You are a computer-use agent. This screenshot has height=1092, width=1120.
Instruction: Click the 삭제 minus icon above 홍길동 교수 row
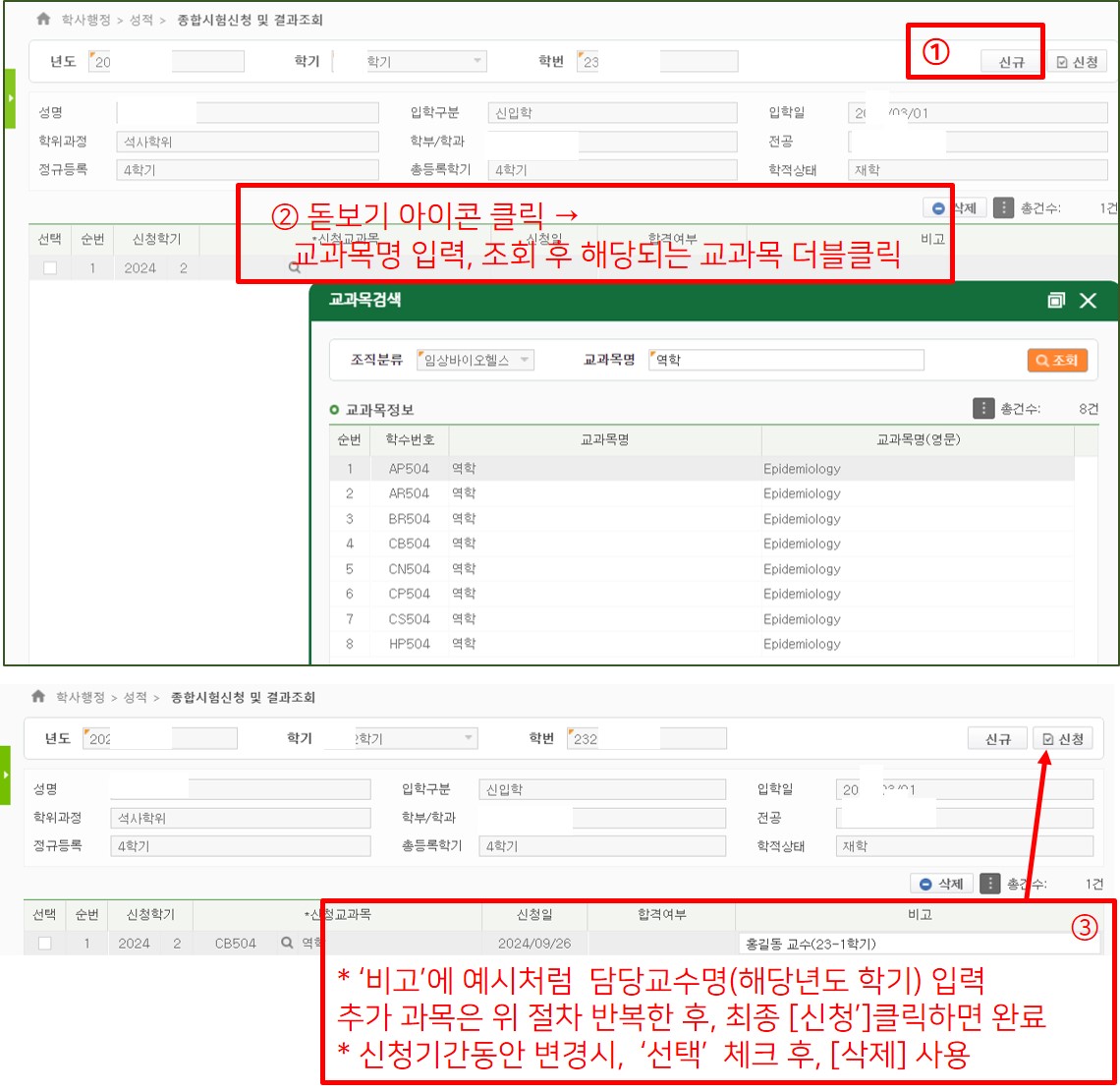pos(926,884)
